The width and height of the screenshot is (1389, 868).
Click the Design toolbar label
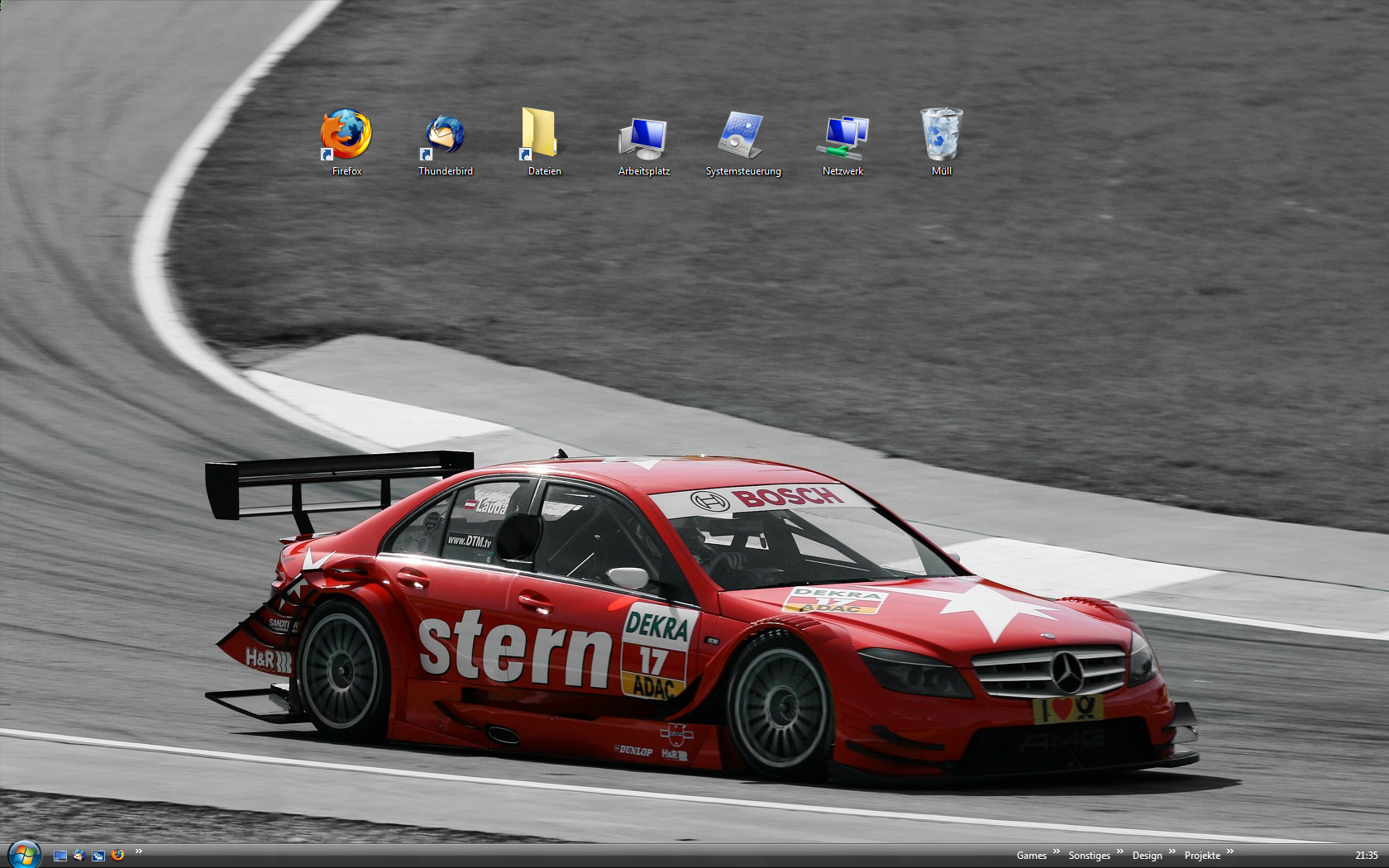tap(1148, 856)
